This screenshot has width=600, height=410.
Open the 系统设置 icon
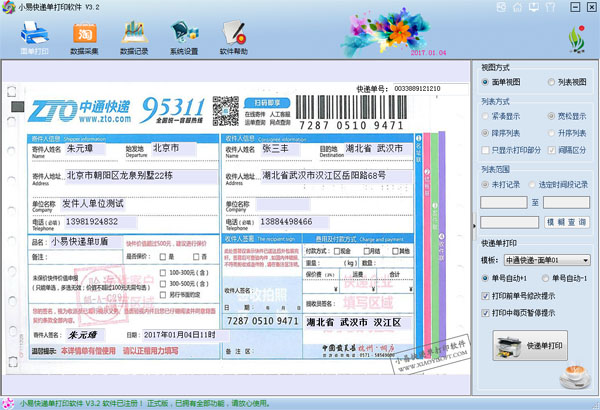click(184, 38)
